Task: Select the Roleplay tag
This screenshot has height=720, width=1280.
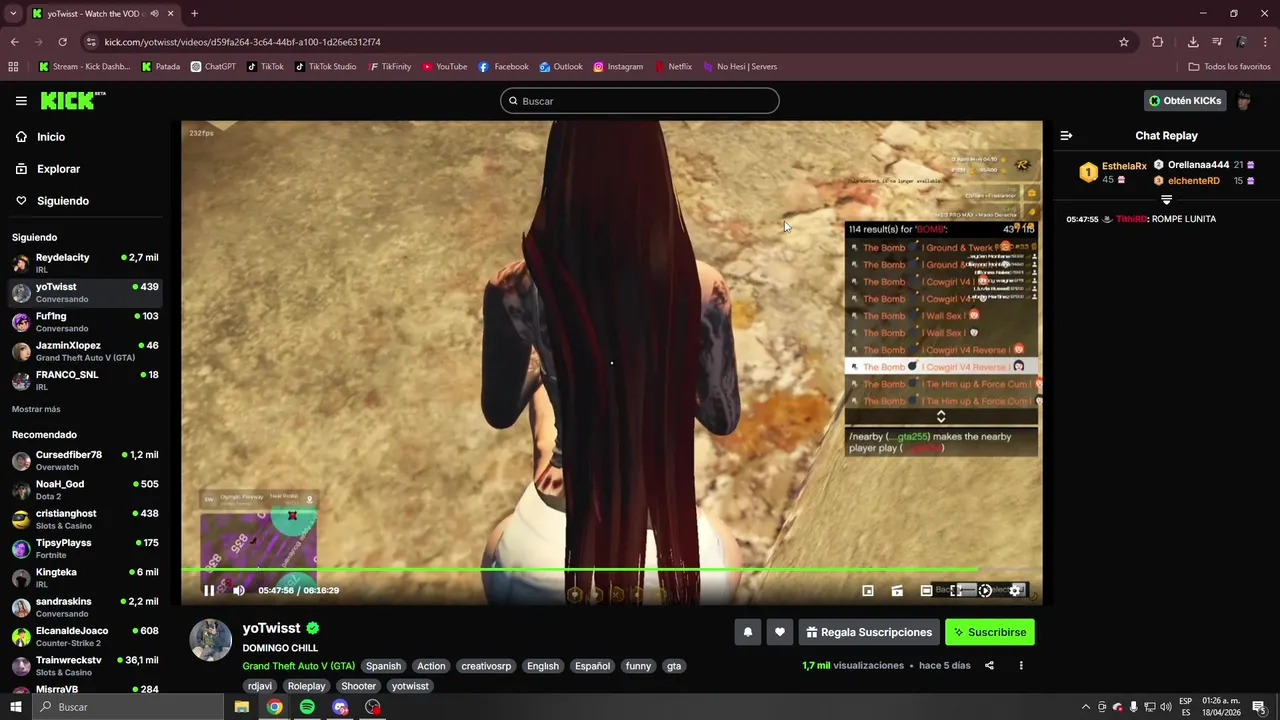Action: click(306, 686)
